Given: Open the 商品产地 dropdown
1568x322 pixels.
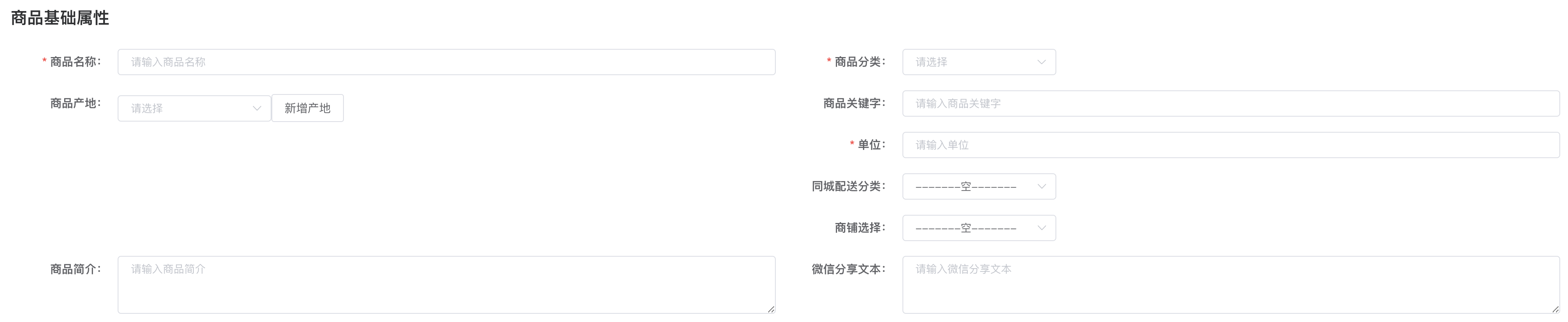Looking at the screenshot, I should click(183, 108).
